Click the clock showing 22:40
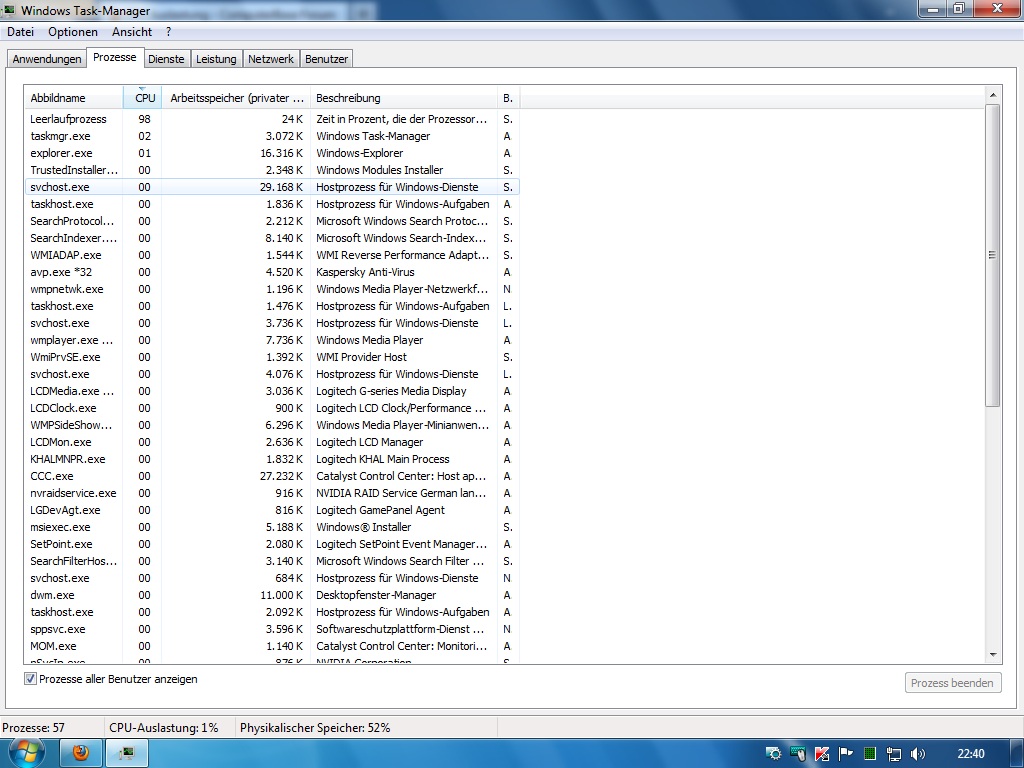The image size is (1024, 768). point(970,754)
